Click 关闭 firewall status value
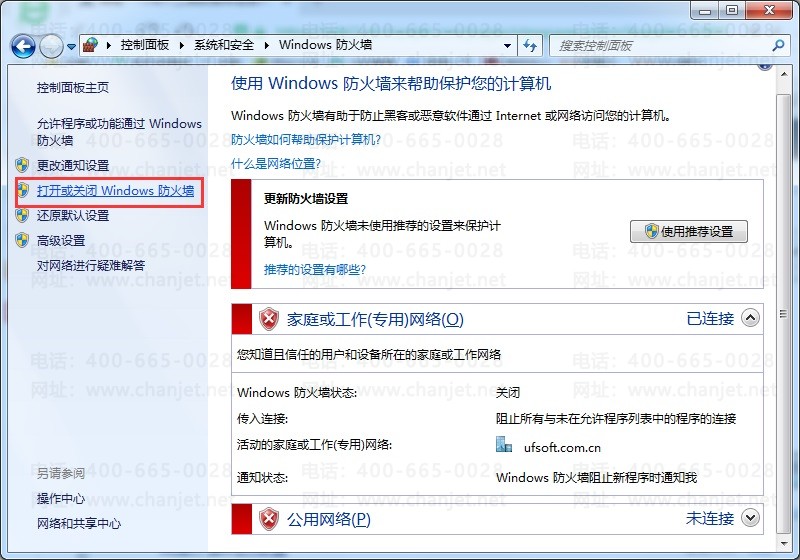Screen dimensions: 800x560 click(x=508, y=393)
